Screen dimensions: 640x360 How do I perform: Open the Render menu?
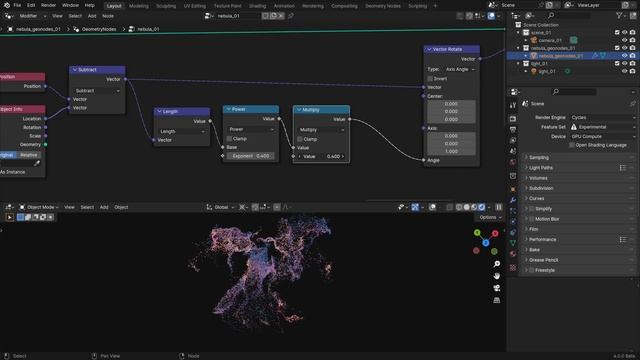[48, 5]
